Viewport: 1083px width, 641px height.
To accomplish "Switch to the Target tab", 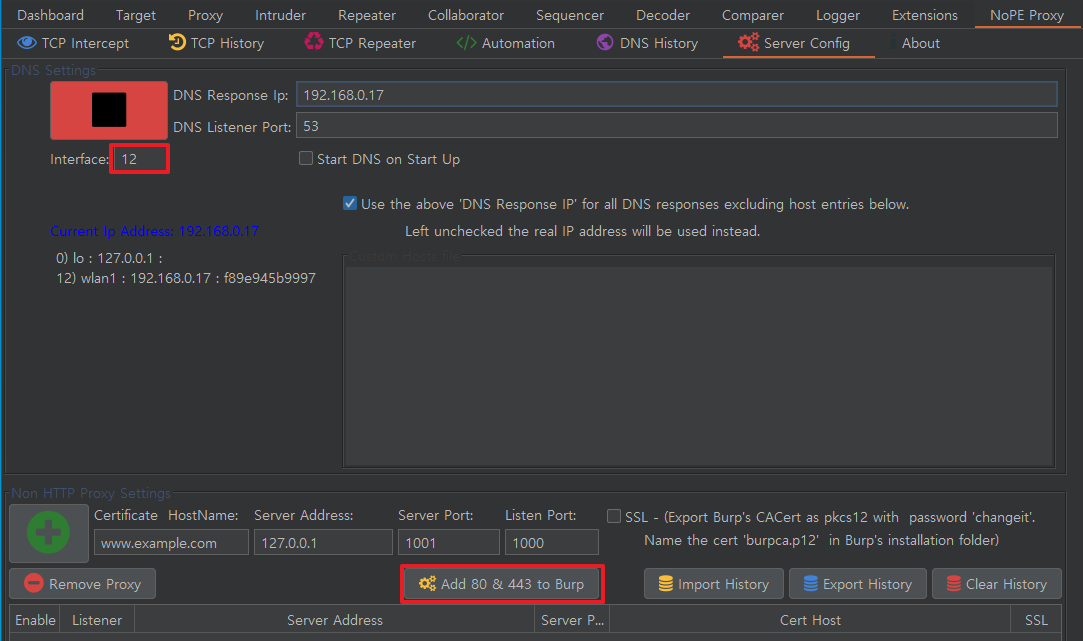I will point(135,15).
